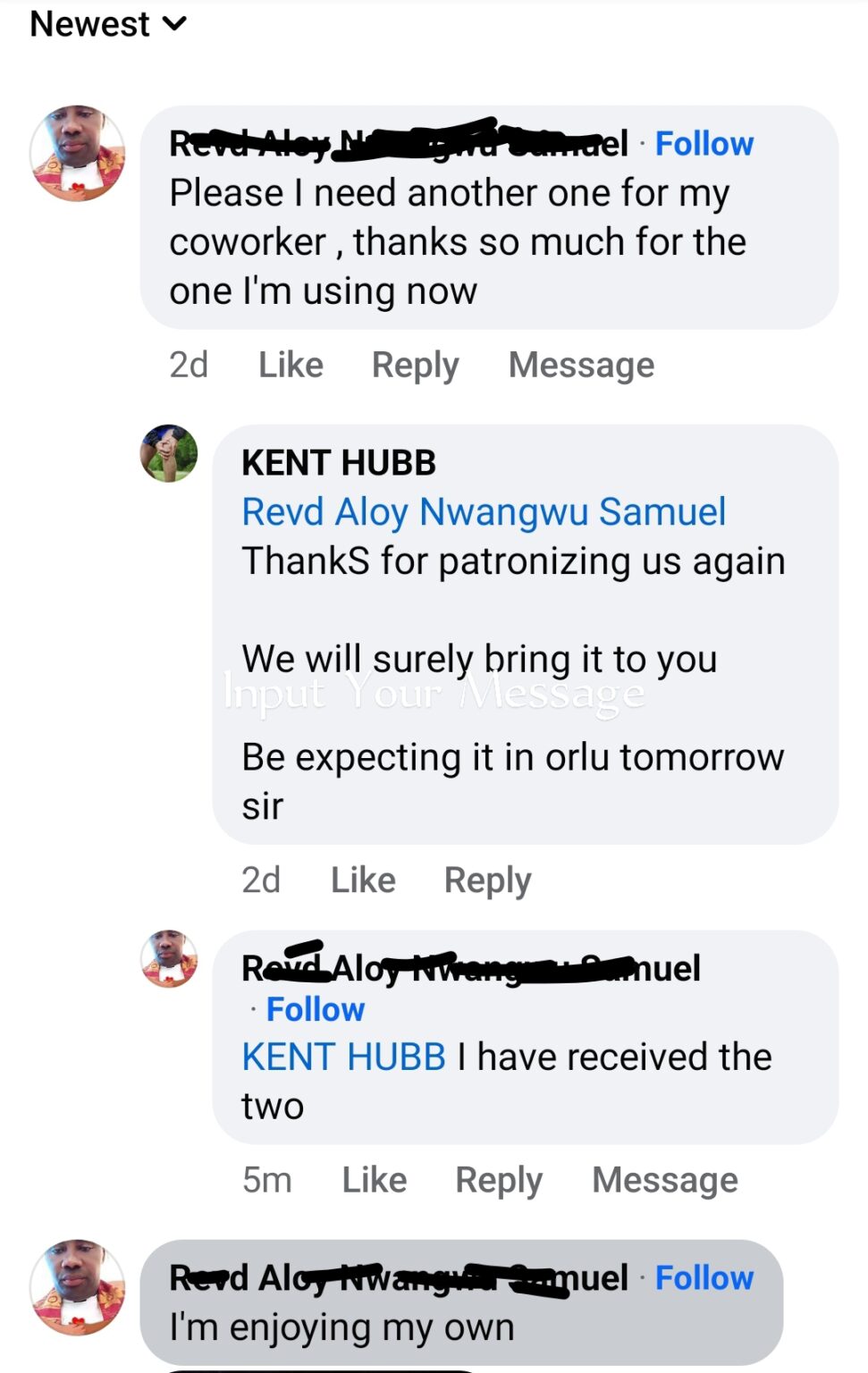Open commenter's profile picture on first comment
This screenshot has width=868, height=1373.
(x=78, y=153)
